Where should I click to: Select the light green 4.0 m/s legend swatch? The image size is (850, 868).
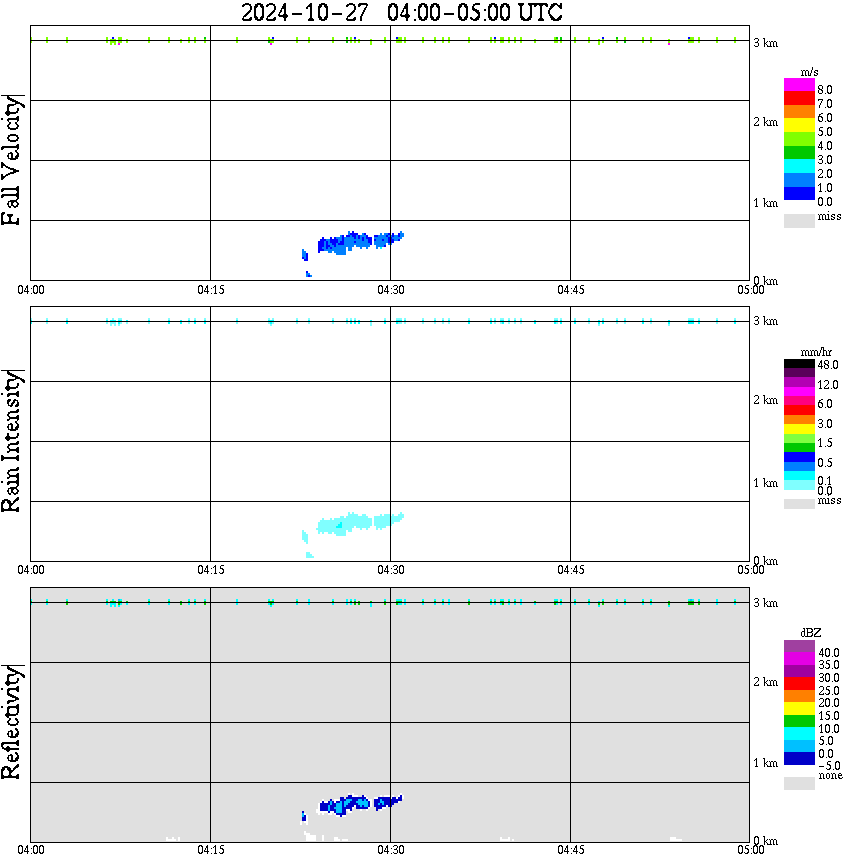pos(799,139)
